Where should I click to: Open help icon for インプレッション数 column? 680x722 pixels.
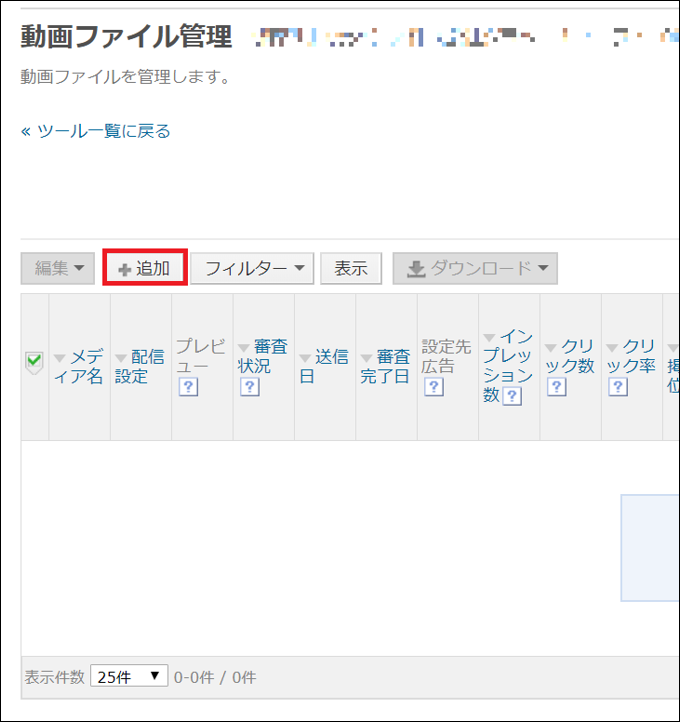(512, 396)
